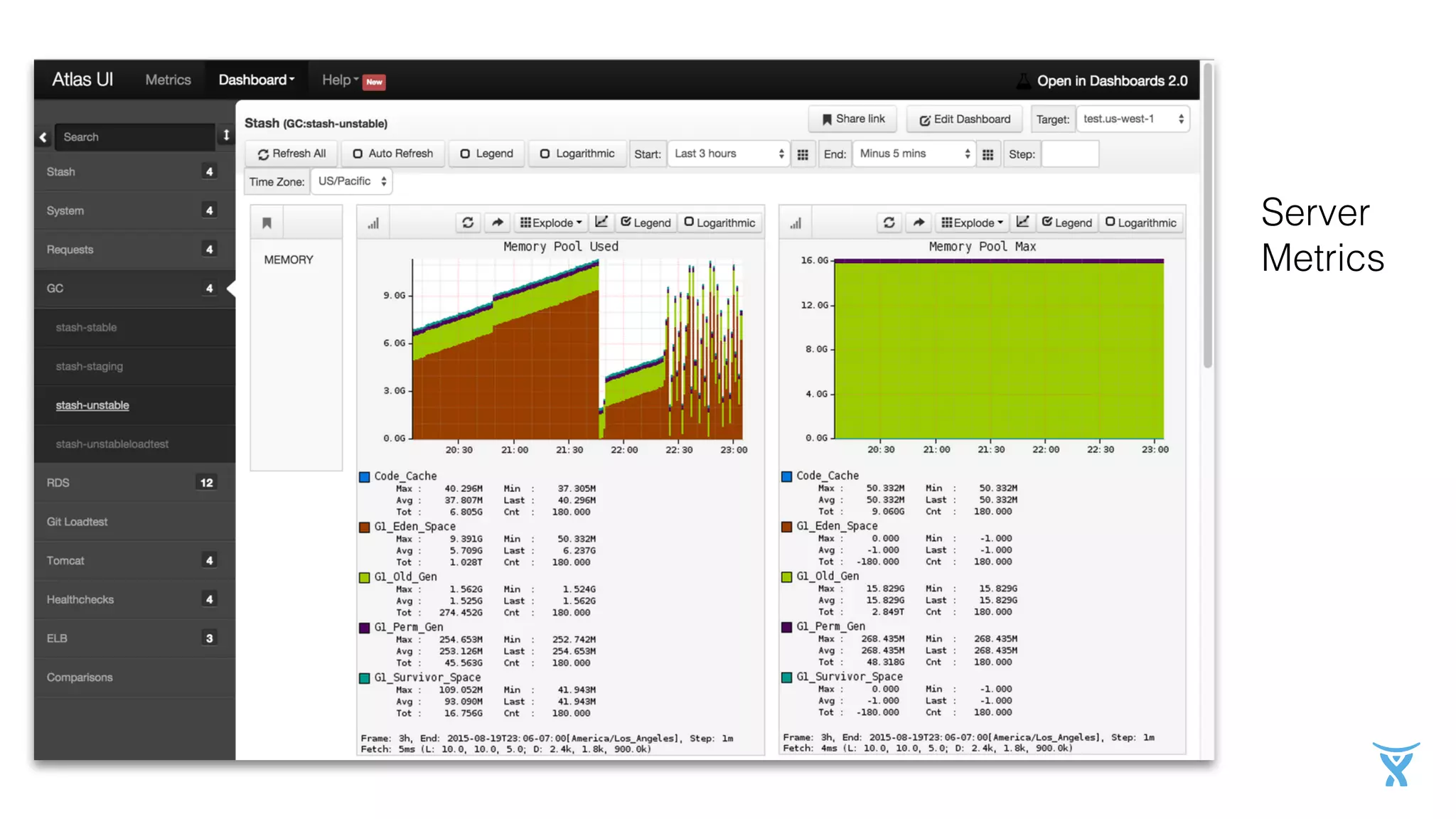The height and width of the screenshot is (819, 1456).
Task: Collapse sidebar with left chevron icon
Action: click(x=43, y=137)
